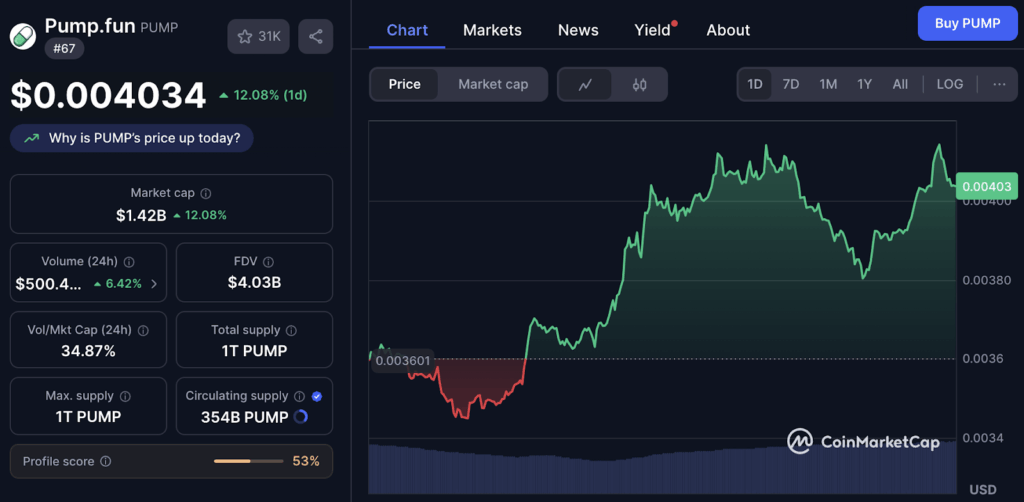This screenshot has height=502, width=1024.
Task: Click the share icon button
Action: (x=315, y=37)
